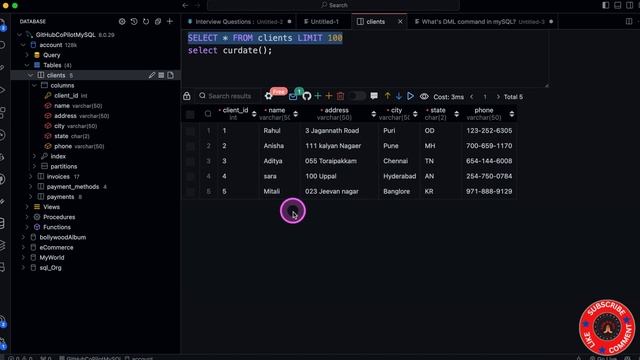Check the row checkbox for Anisha
Screen dimensions: 640x360
tap(190, 146)
